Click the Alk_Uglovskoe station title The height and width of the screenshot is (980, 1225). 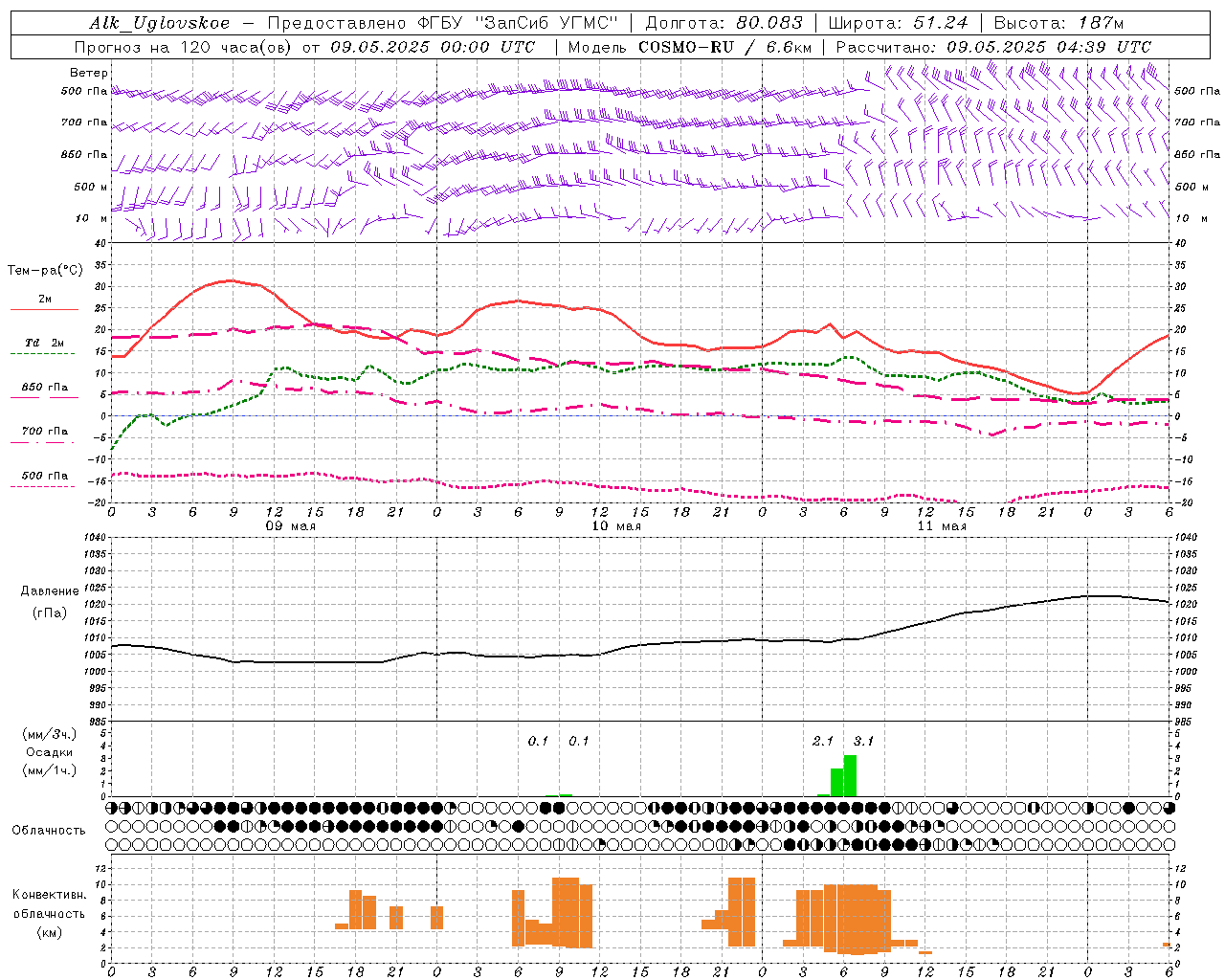click(160, 23)
